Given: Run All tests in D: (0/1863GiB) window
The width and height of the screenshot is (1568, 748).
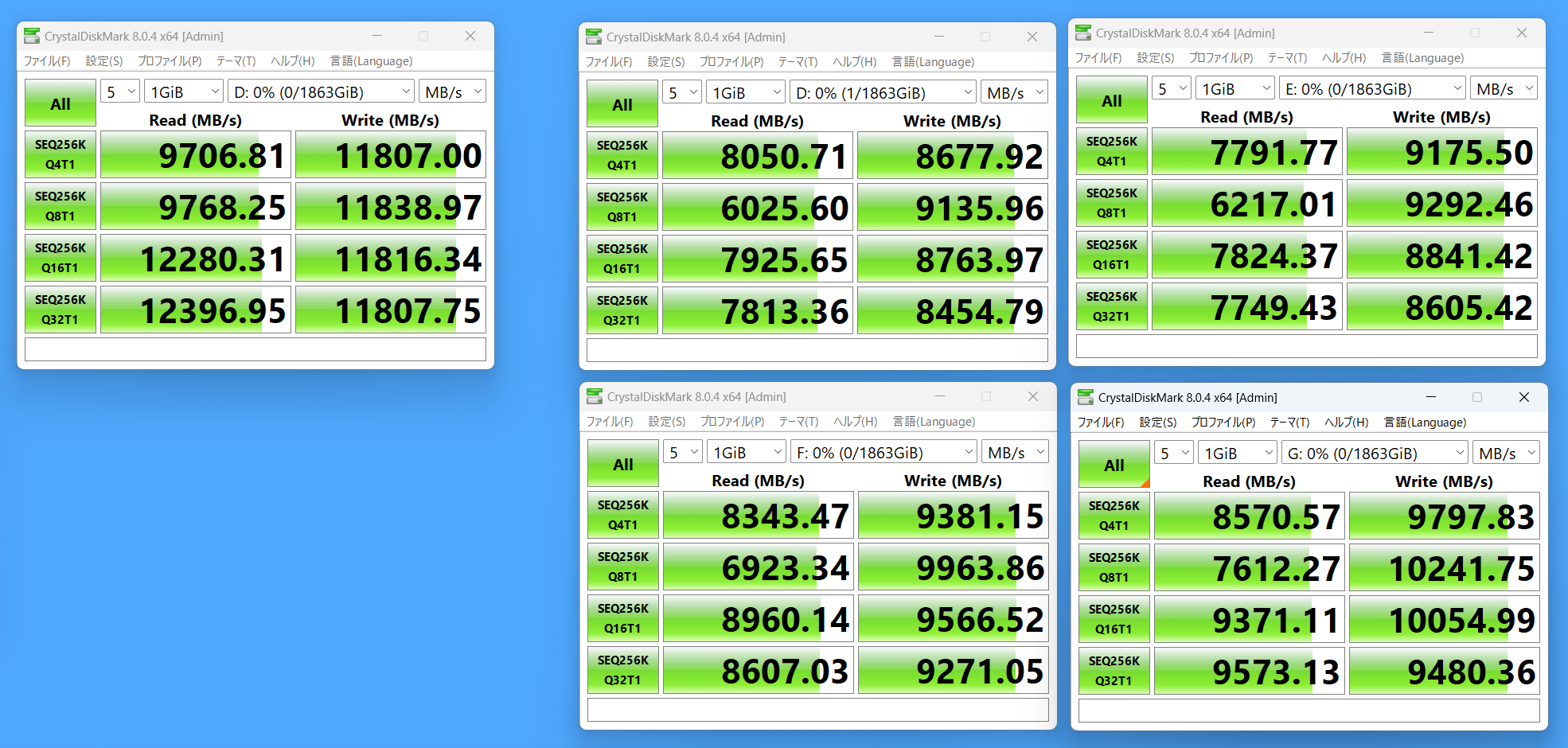Looking at the screenshot, I should [x=60, y=103].
